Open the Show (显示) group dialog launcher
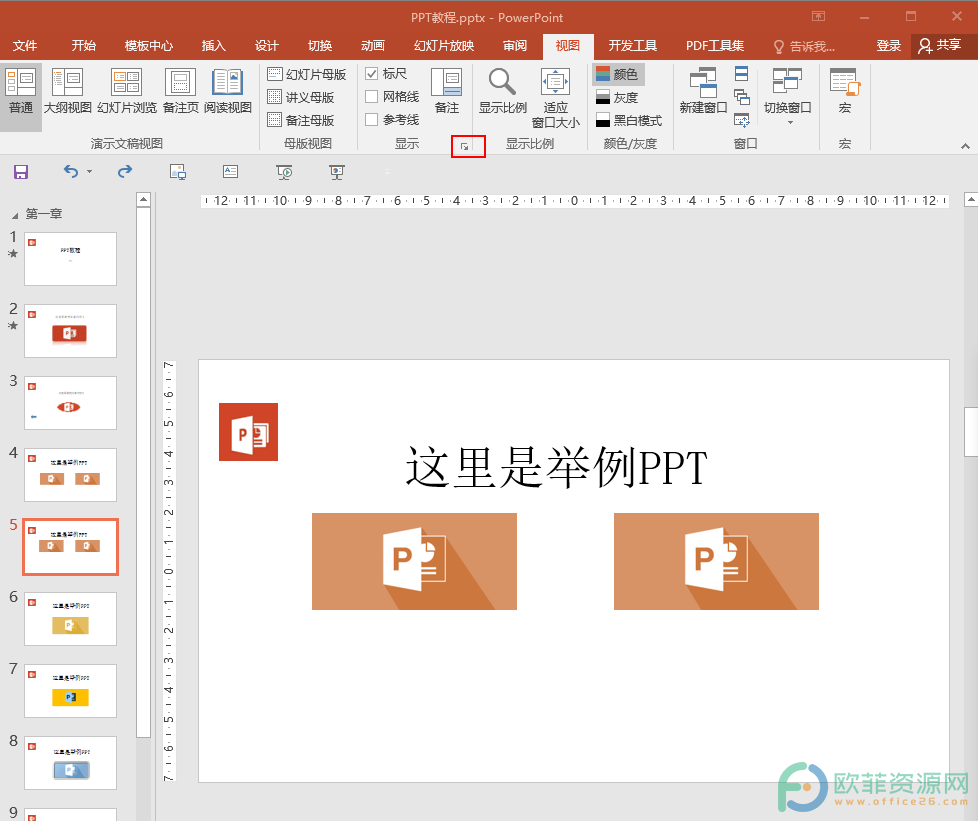The image size is (978, 821). tap(464, 146)
